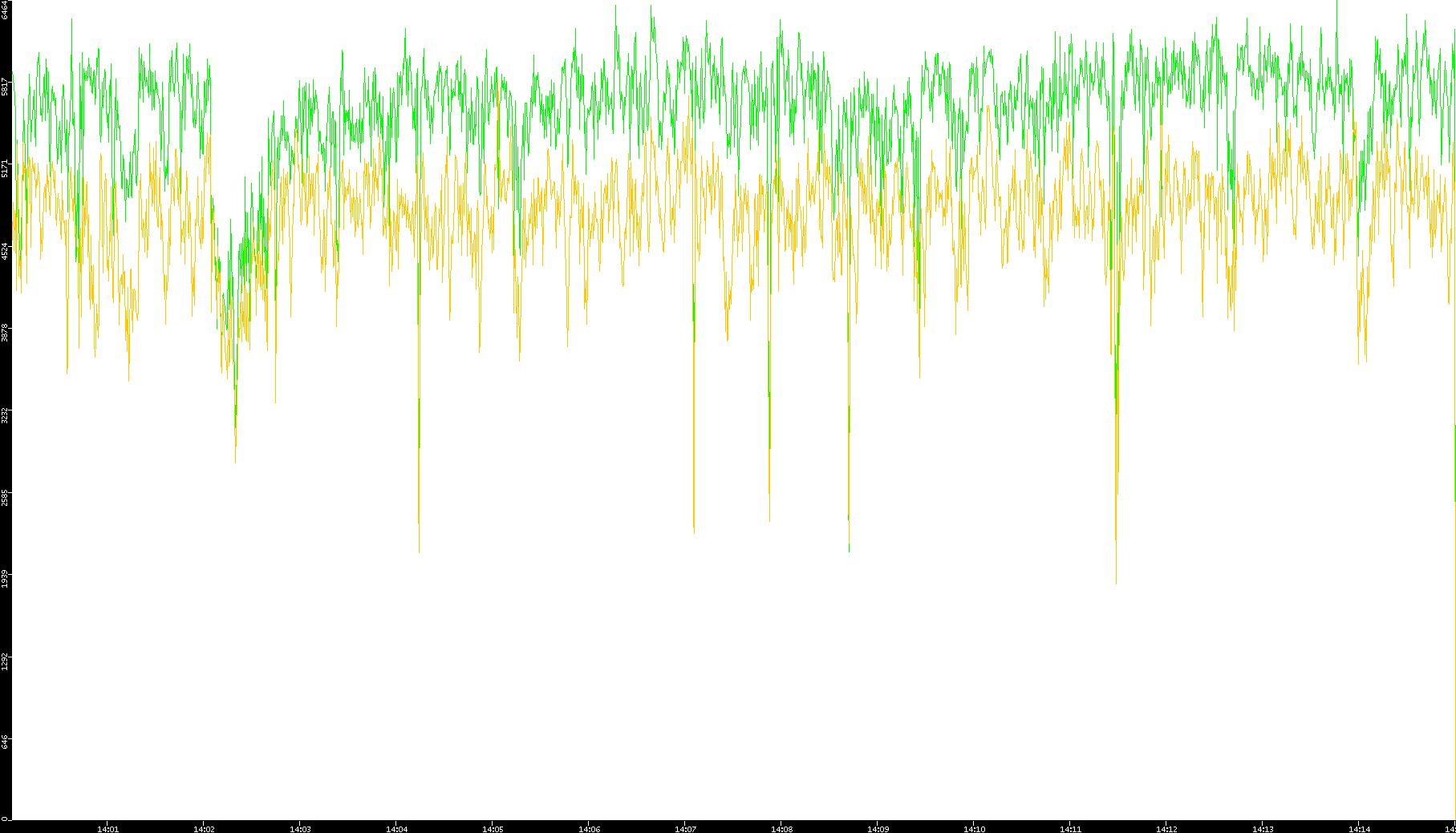1456x833 pixels.
Task: Click the 14:12 time axis label
Action: point(1166,829)
